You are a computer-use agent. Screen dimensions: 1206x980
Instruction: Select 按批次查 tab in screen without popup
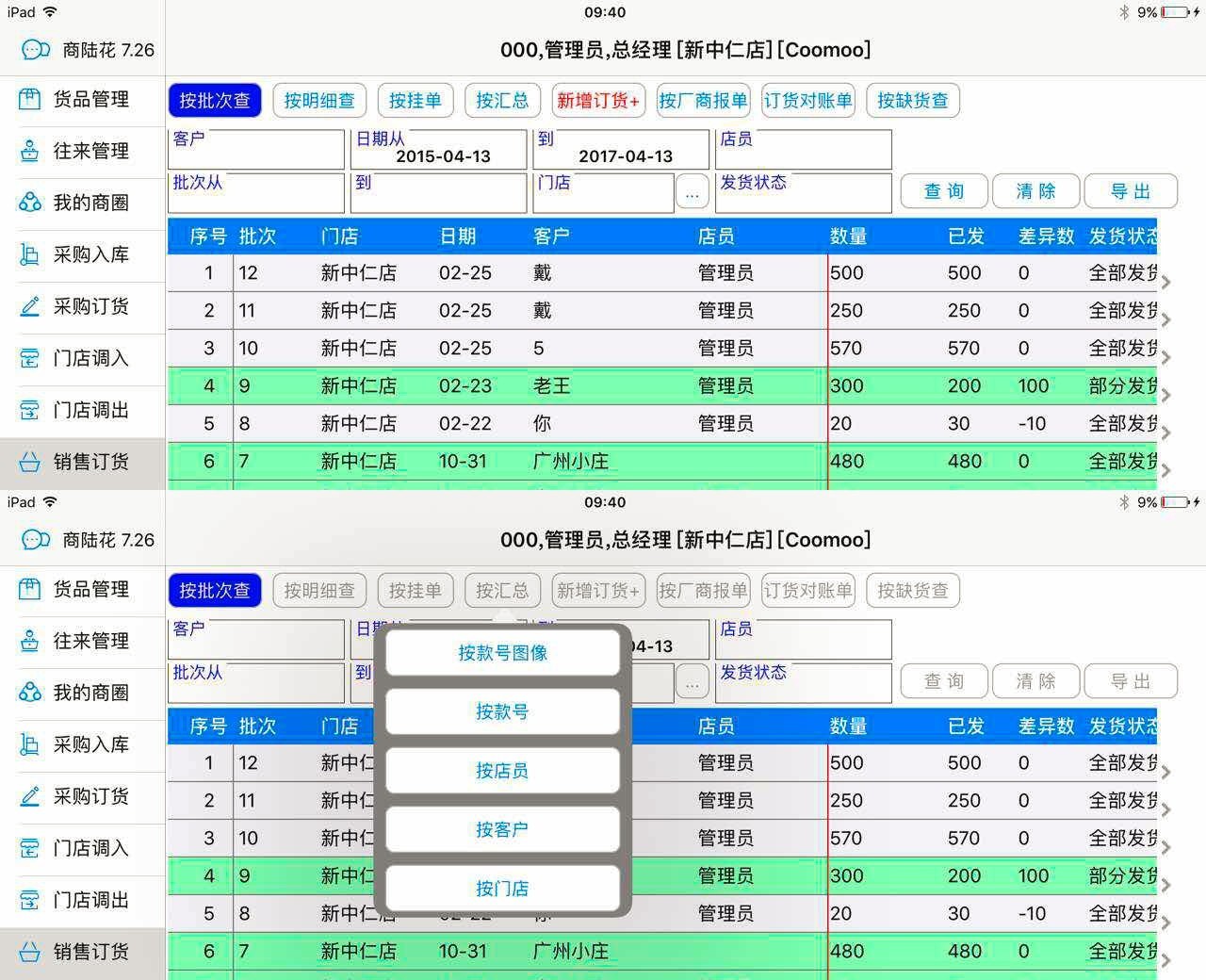point(215,101)
